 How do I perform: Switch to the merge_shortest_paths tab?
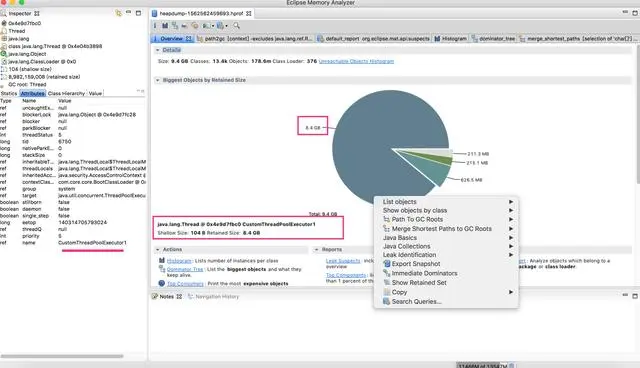coord(578,38)
